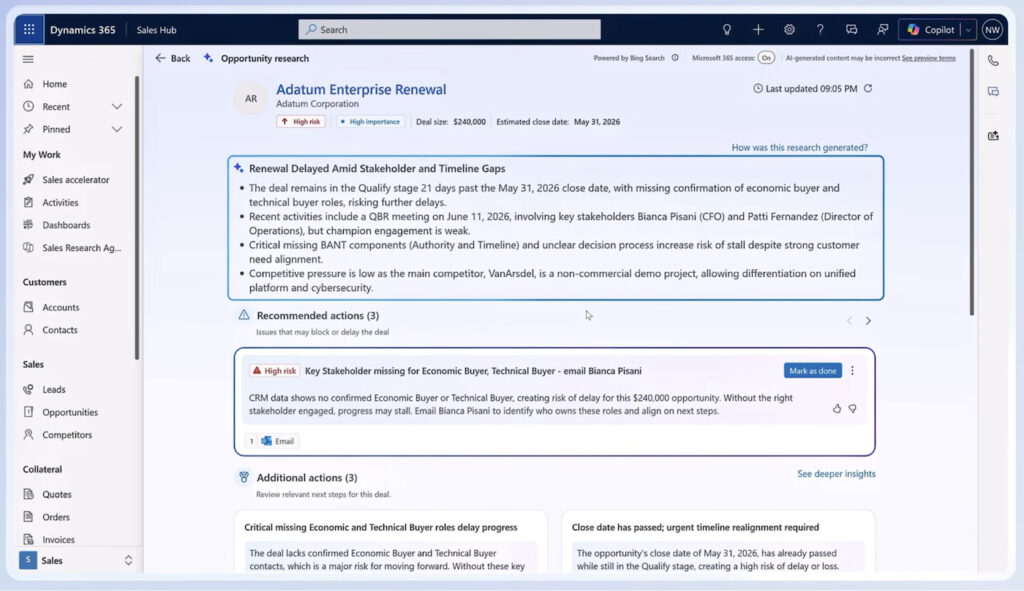Click the plus quick create icon
This screenshot has width=1024, height=591.
(x=758, y=29)
